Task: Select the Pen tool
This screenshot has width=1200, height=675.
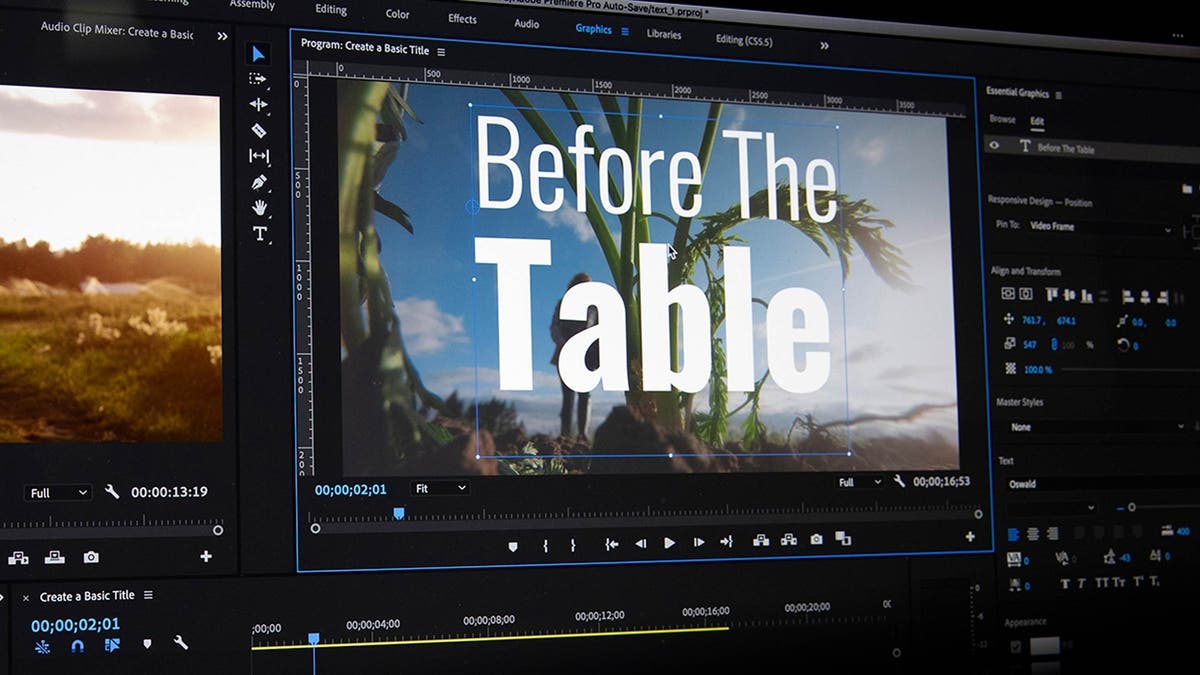Action: pos(258,183)
